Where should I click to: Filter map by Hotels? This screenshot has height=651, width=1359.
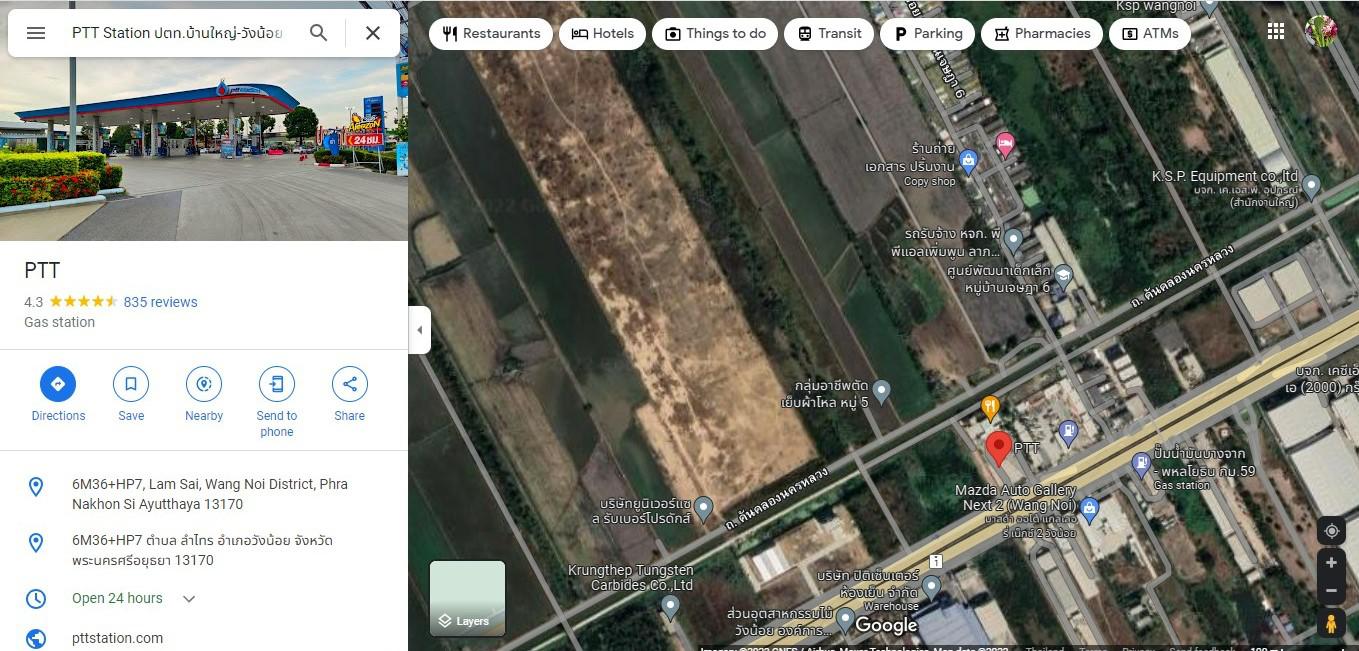pyautogui.click(x=603, y=33)
